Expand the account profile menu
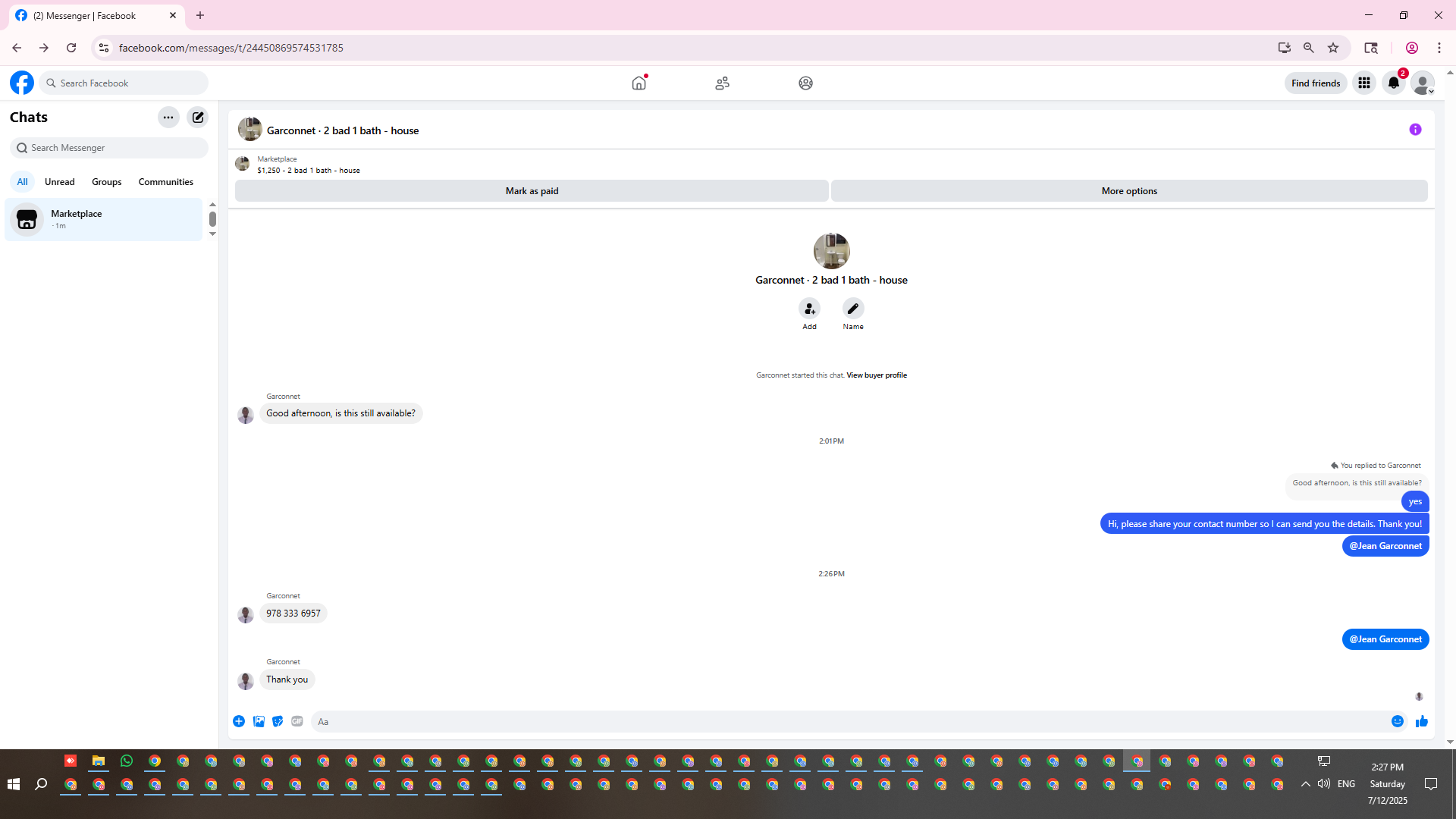 point(1423,83)
